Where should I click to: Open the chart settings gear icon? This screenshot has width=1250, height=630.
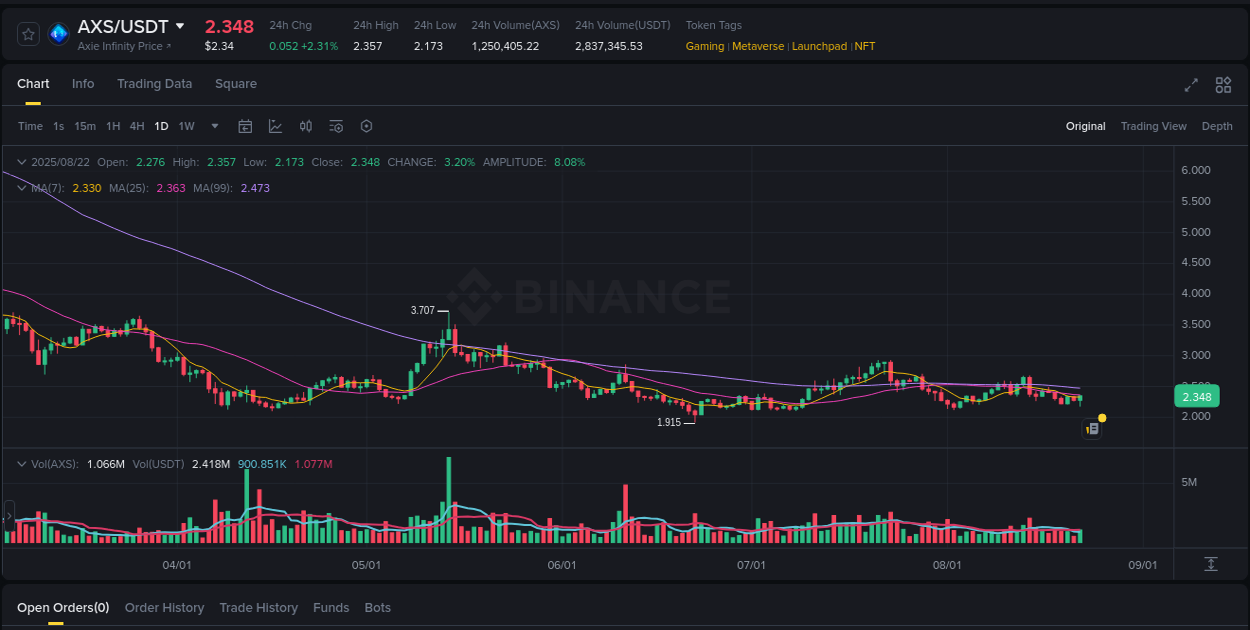tap(365, 126)
